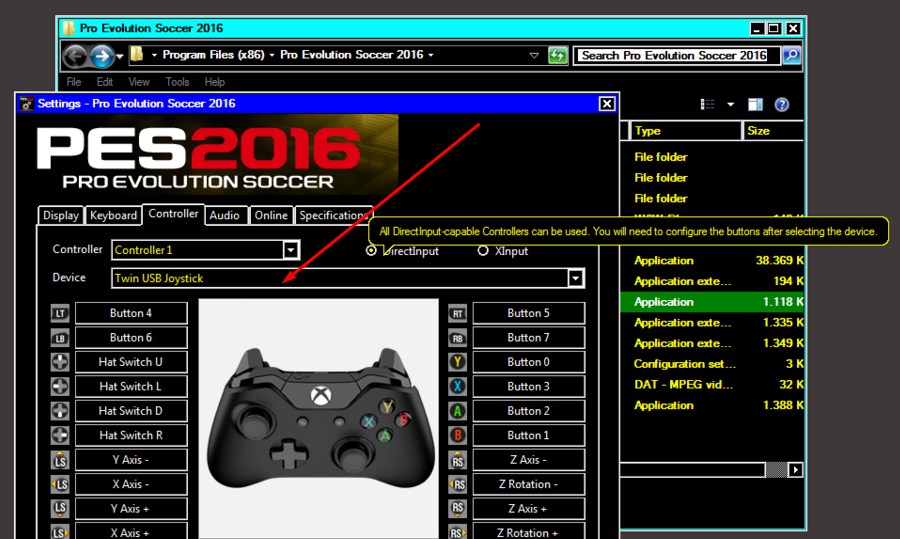Open the Specifications tab
Image resolution: width=900 pixels, height=539 pixels.
tap(333, 215)
